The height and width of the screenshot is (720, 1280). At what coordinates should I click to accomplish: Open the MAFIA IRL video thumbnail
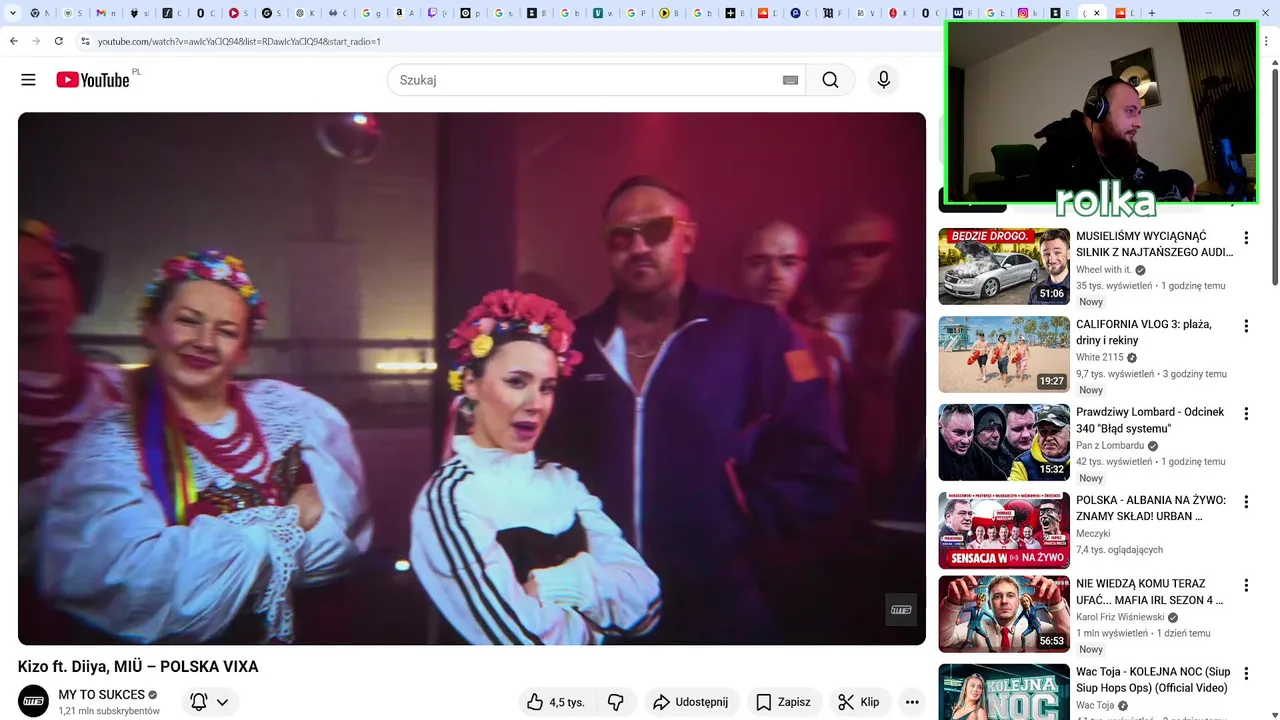1004,613
